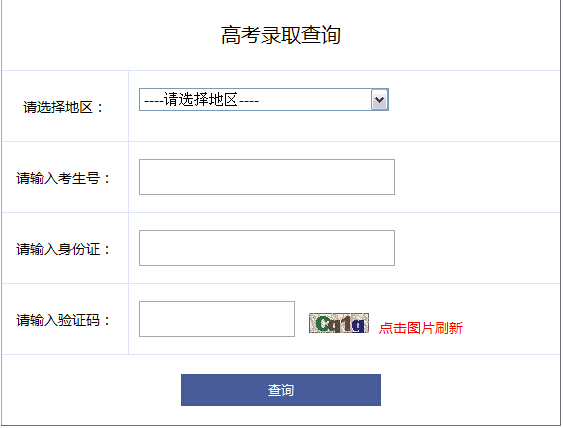Place cursor in the exam candidate number box
Viewport: 563px width, 428px height.
click(267, 177)
